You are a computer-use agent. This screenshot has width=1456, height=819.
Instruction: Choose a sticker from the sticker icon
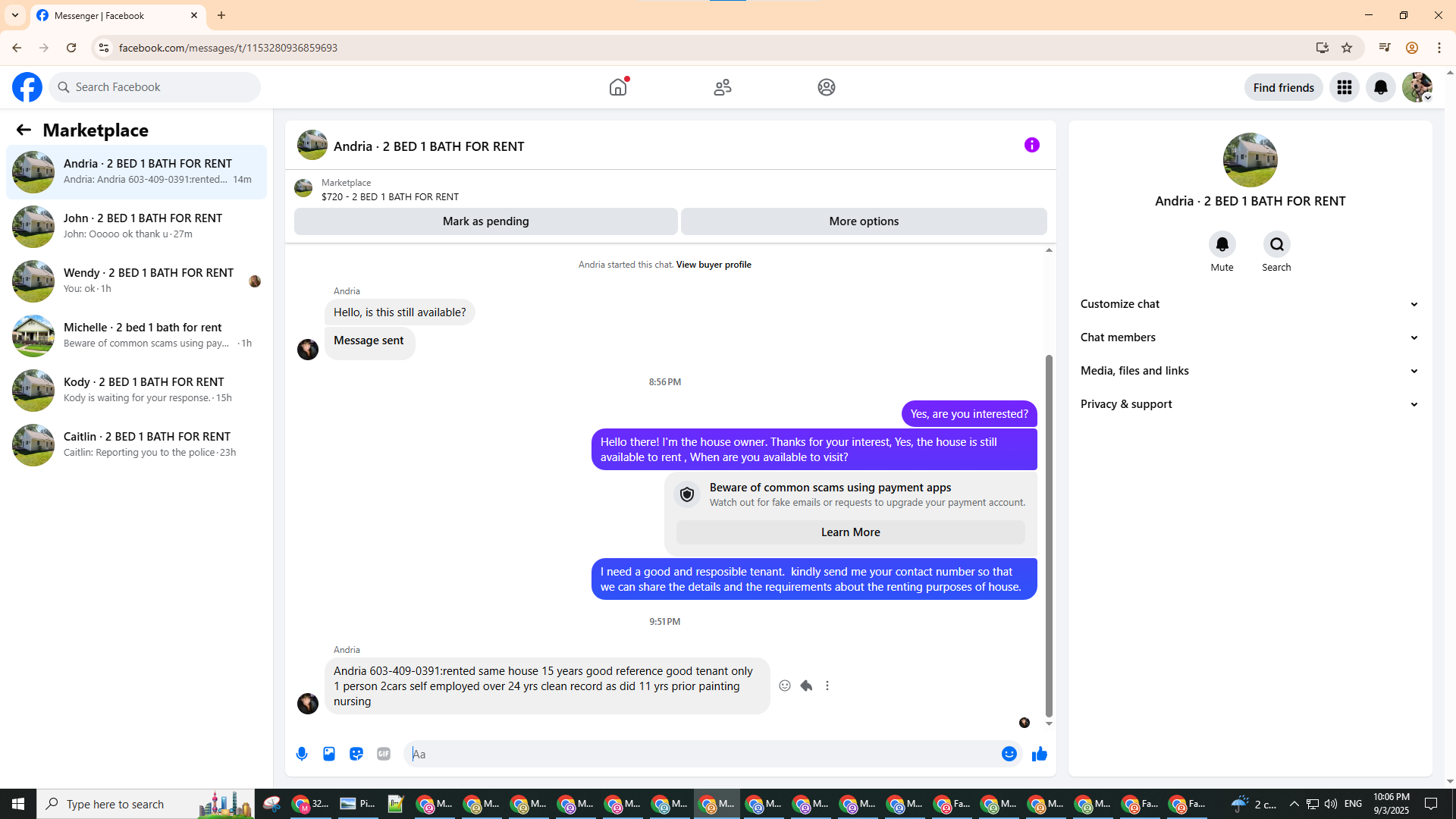coord(356,754)
